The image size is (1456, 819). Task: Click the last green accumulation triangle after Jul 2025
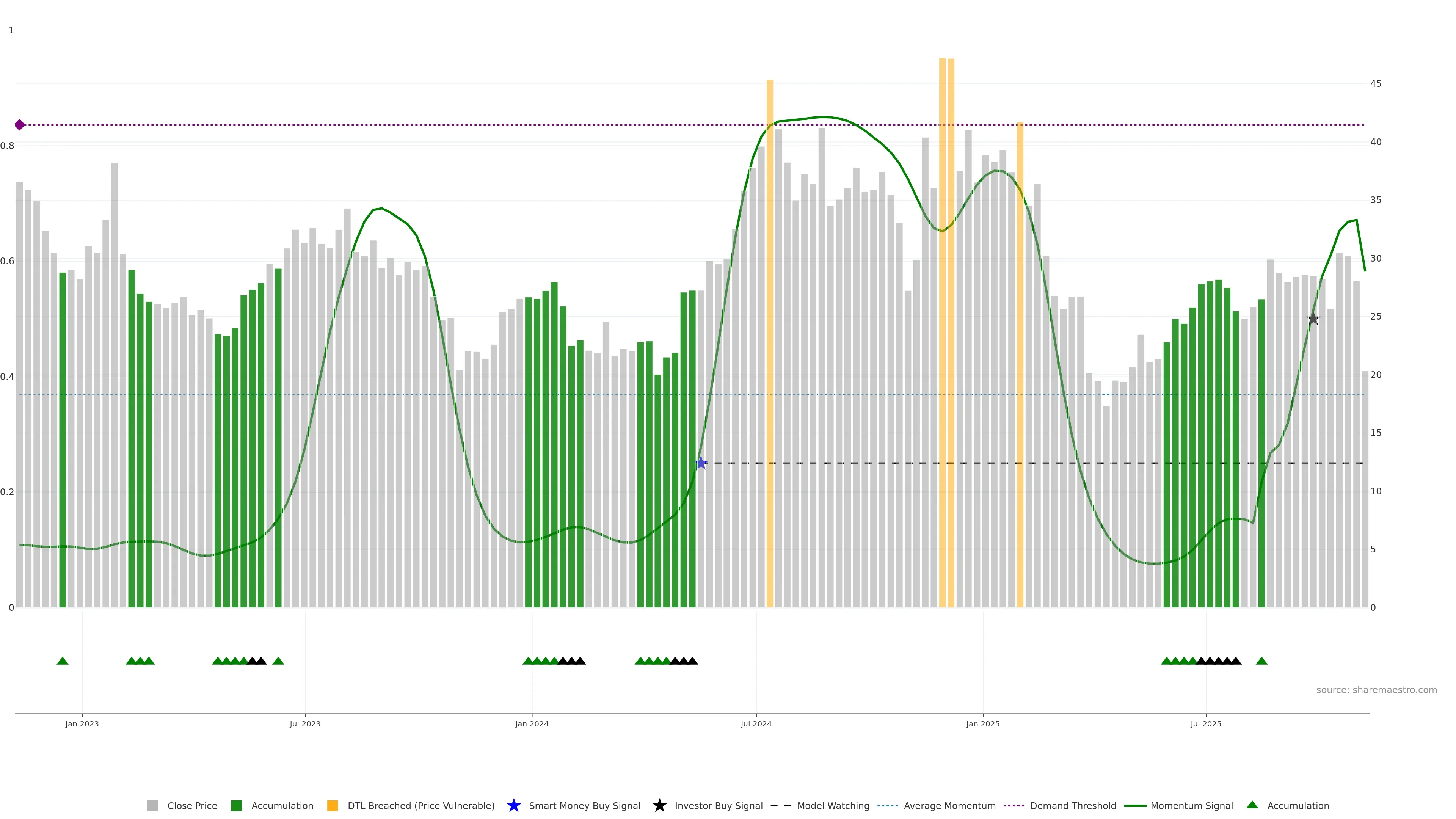[x=1261, y=661]
